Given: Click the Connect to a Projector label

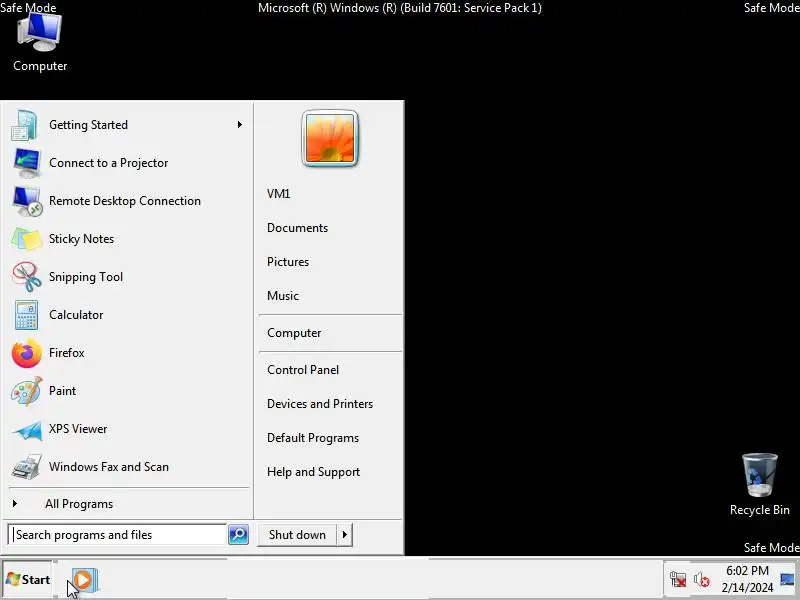Looking at the screenshot, I should click(109, 163).
